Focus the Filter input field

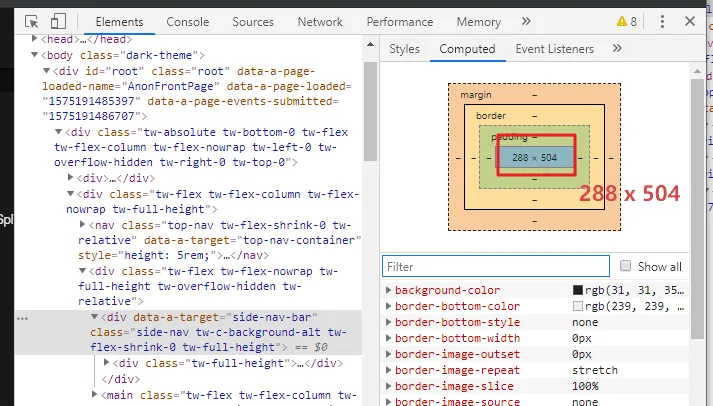point(496,267)
